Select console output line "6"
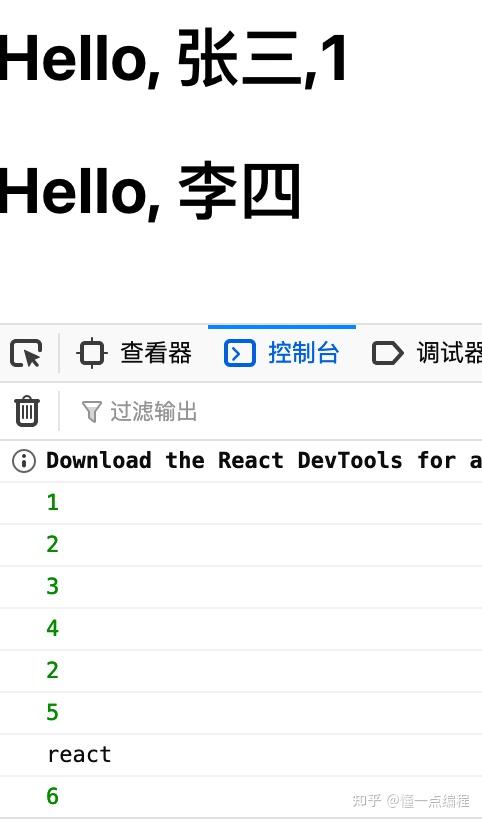This screenshot has width=482, height=822. 52,796
